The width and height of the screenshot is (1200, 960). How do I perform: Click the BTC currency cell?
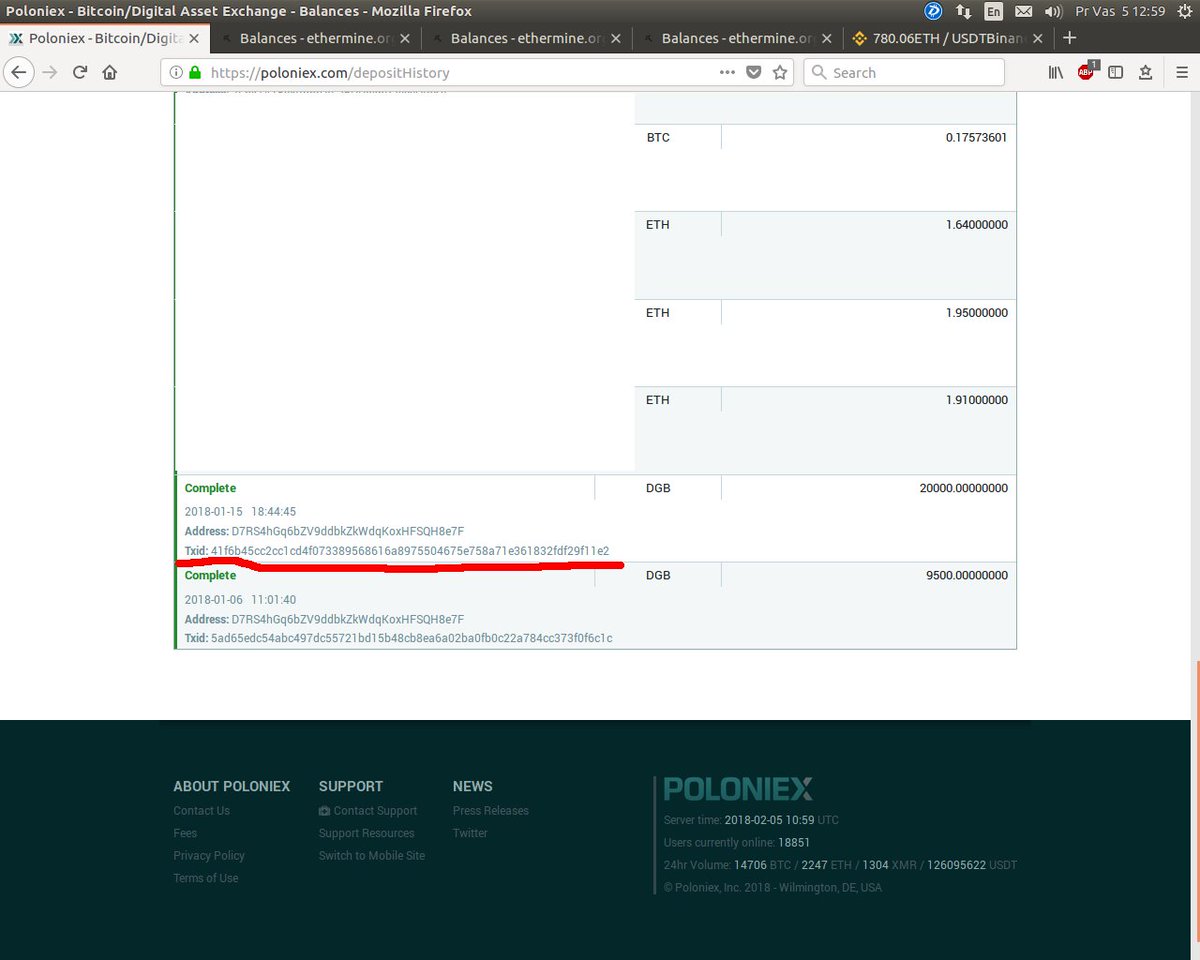tap(658, 137)
